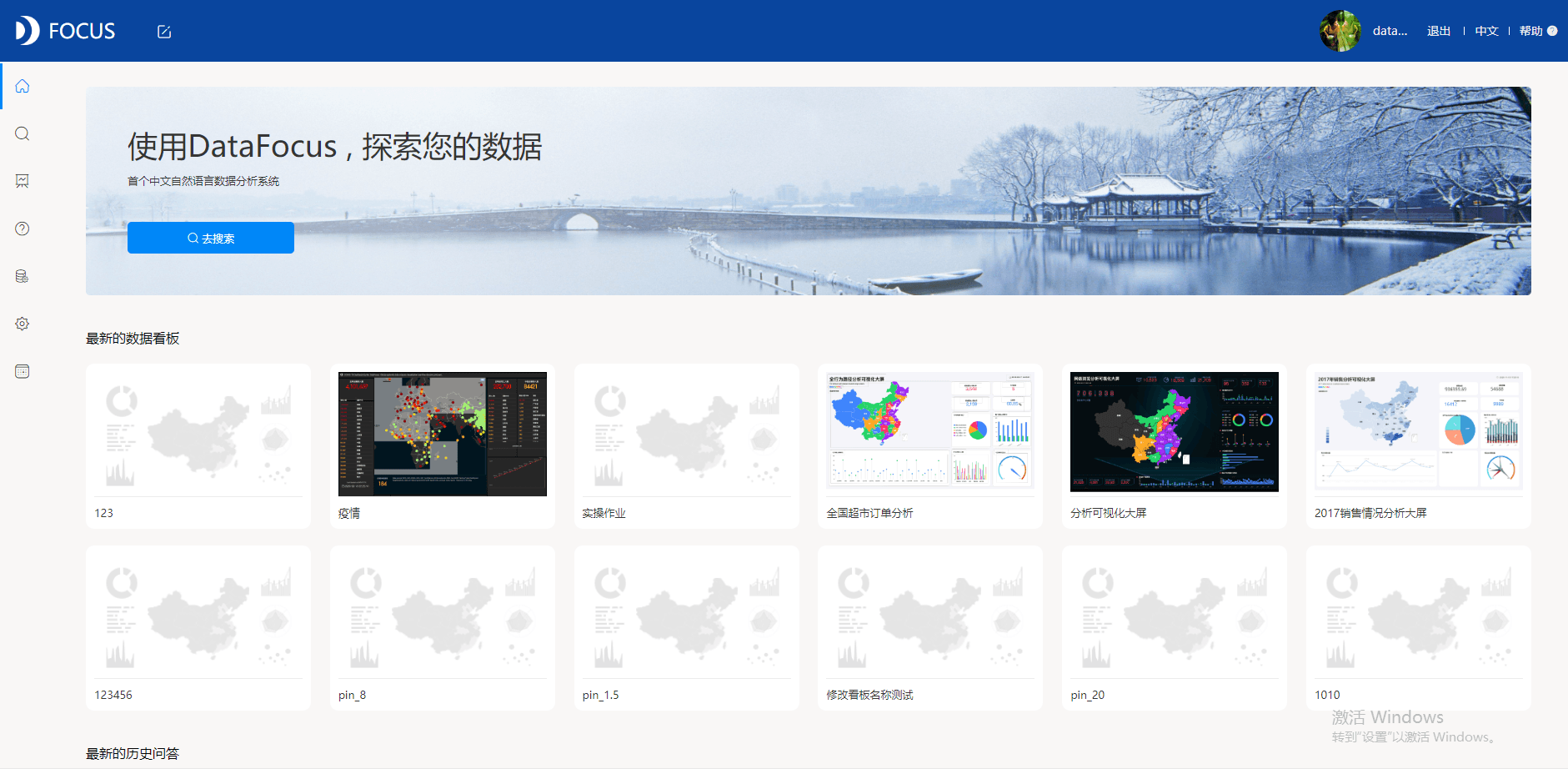
Task: Open the 分析可视化大屏 dashboard thumbnail
Action: point(1175,434)
